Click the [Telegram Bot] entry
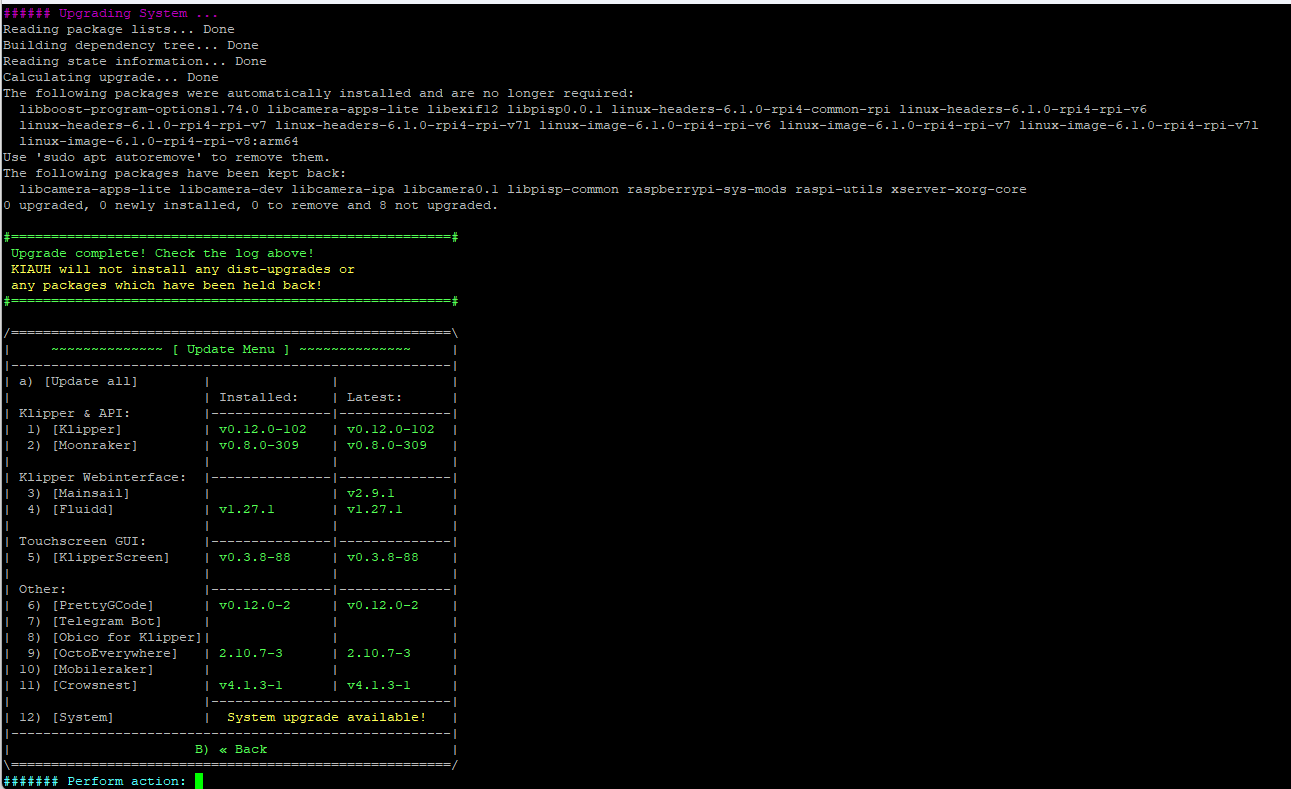1291x789 pixels. (106, 621)
